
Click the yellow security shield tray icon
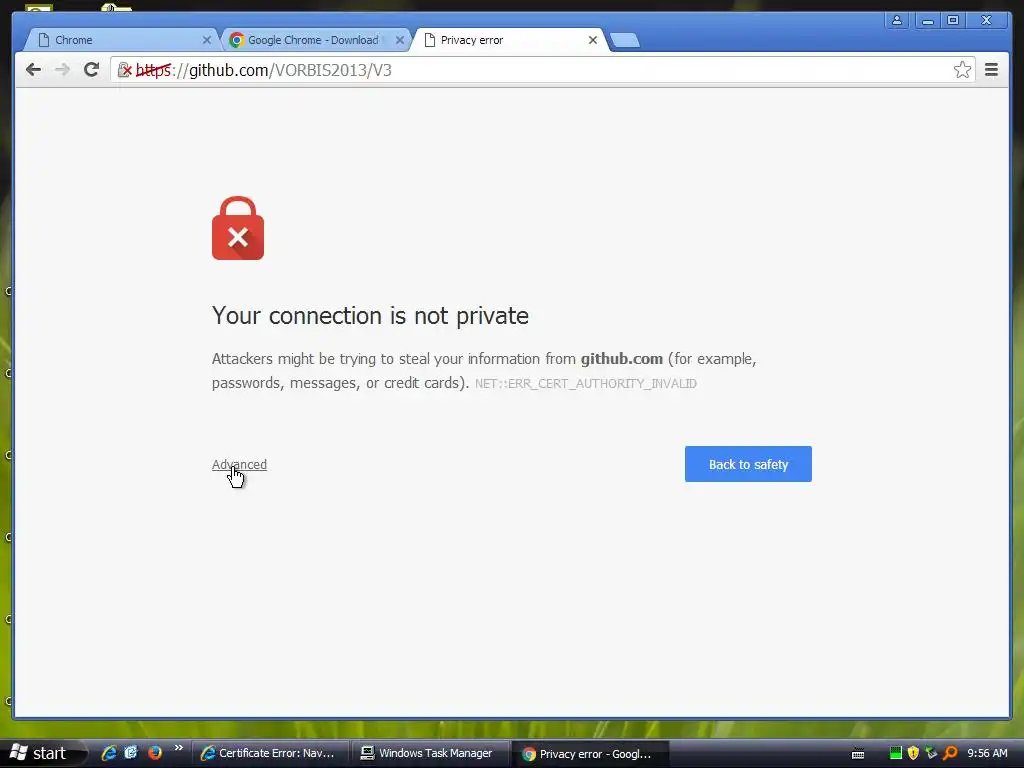coord(914,753)
